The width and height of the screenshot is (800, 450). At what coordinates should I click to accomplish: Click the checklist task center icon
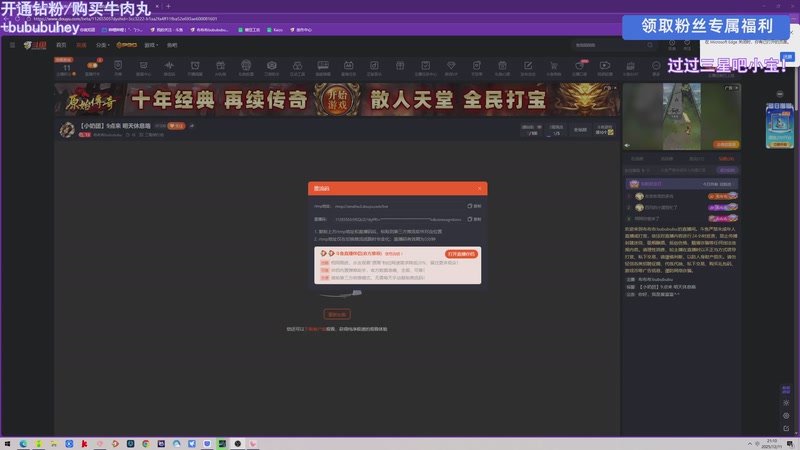(x=426, y=65)
